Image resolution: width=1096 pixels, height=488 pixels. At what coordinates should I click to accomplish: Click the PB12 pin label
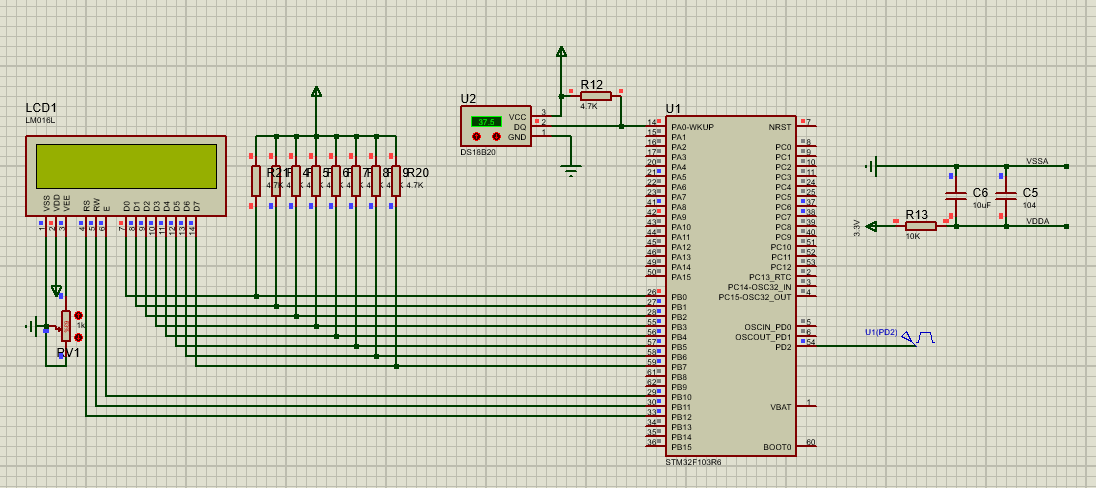coord(682,417)
